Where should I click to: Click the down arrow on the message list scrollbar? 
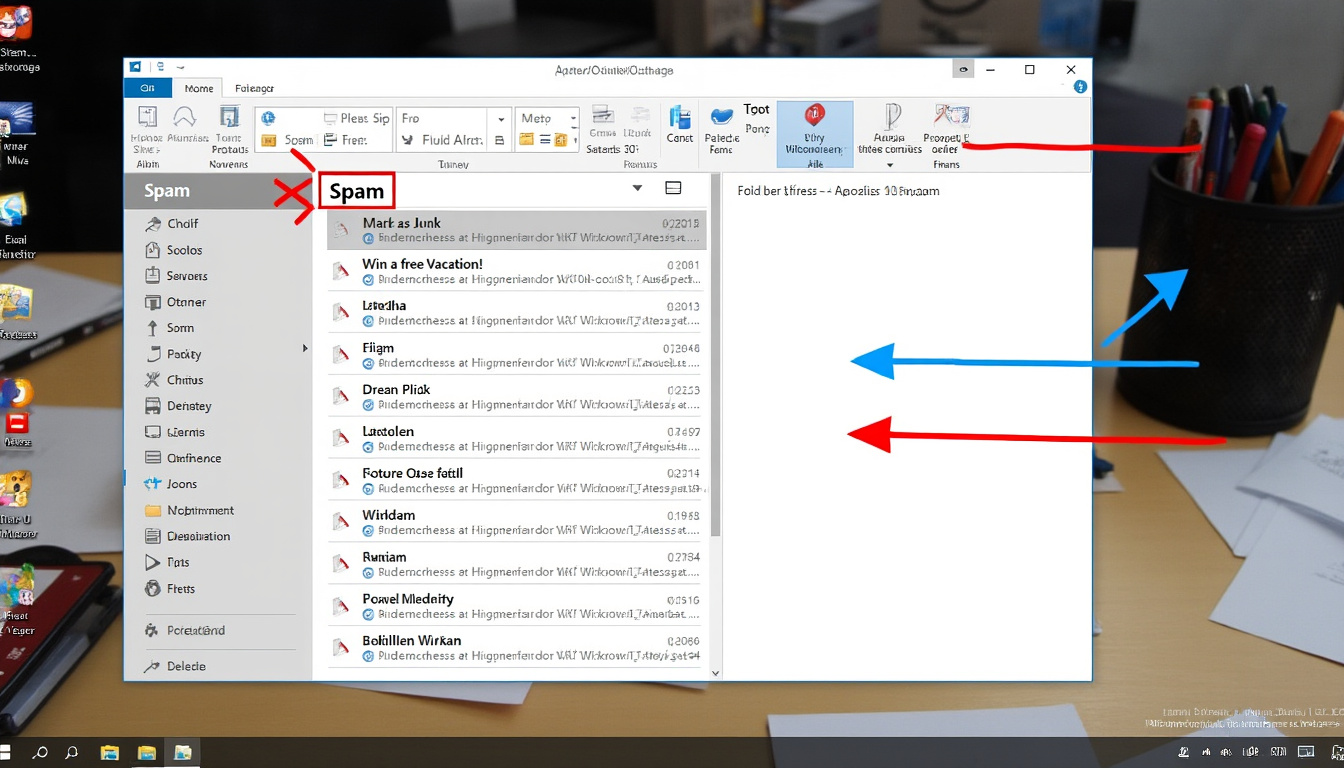[716, 673]
